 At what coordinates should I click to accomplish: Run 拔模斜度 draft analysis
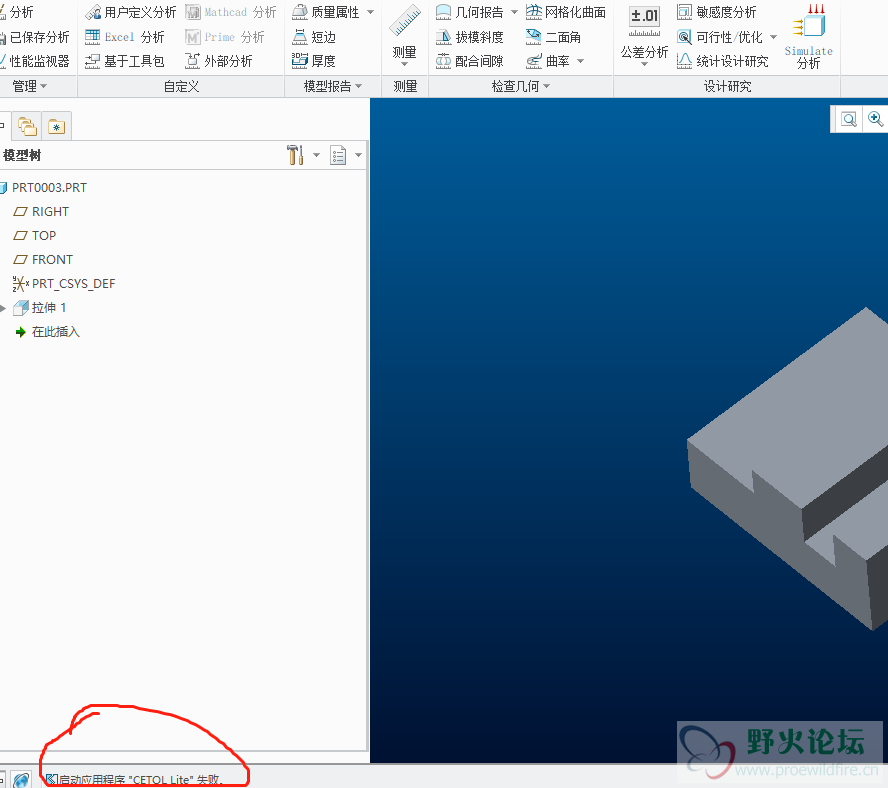click(469, 37)
